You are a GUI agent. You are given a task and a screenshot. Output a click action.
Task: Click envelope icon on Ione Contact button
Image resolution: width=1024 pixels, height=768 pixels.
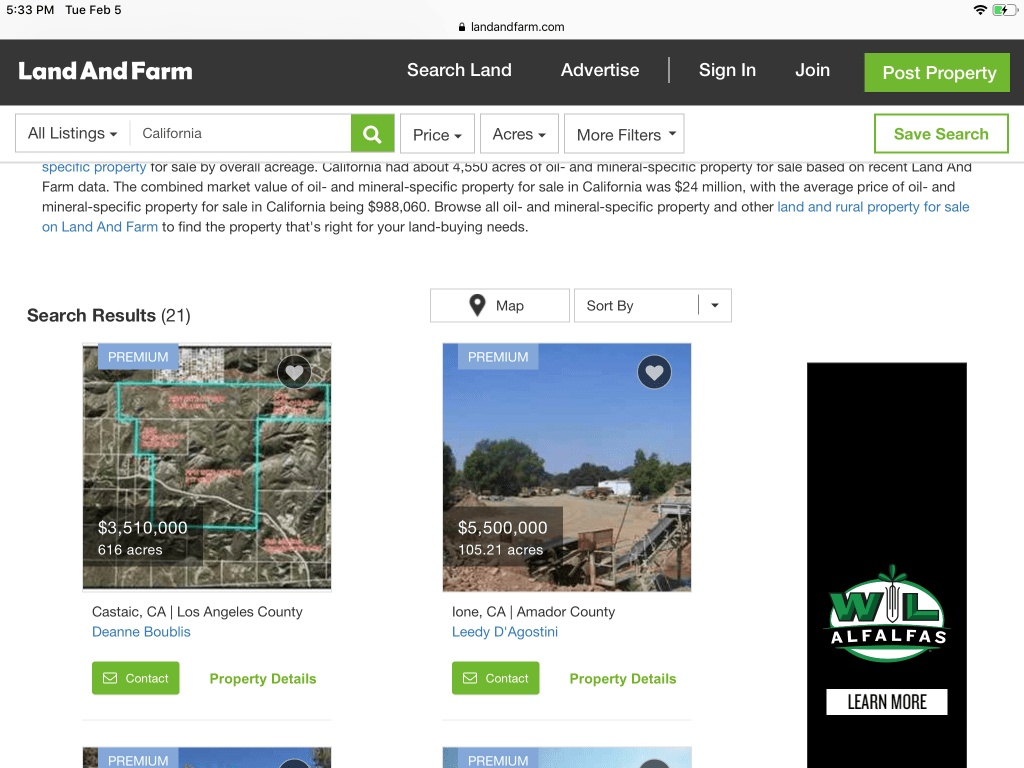click(471, 678)
